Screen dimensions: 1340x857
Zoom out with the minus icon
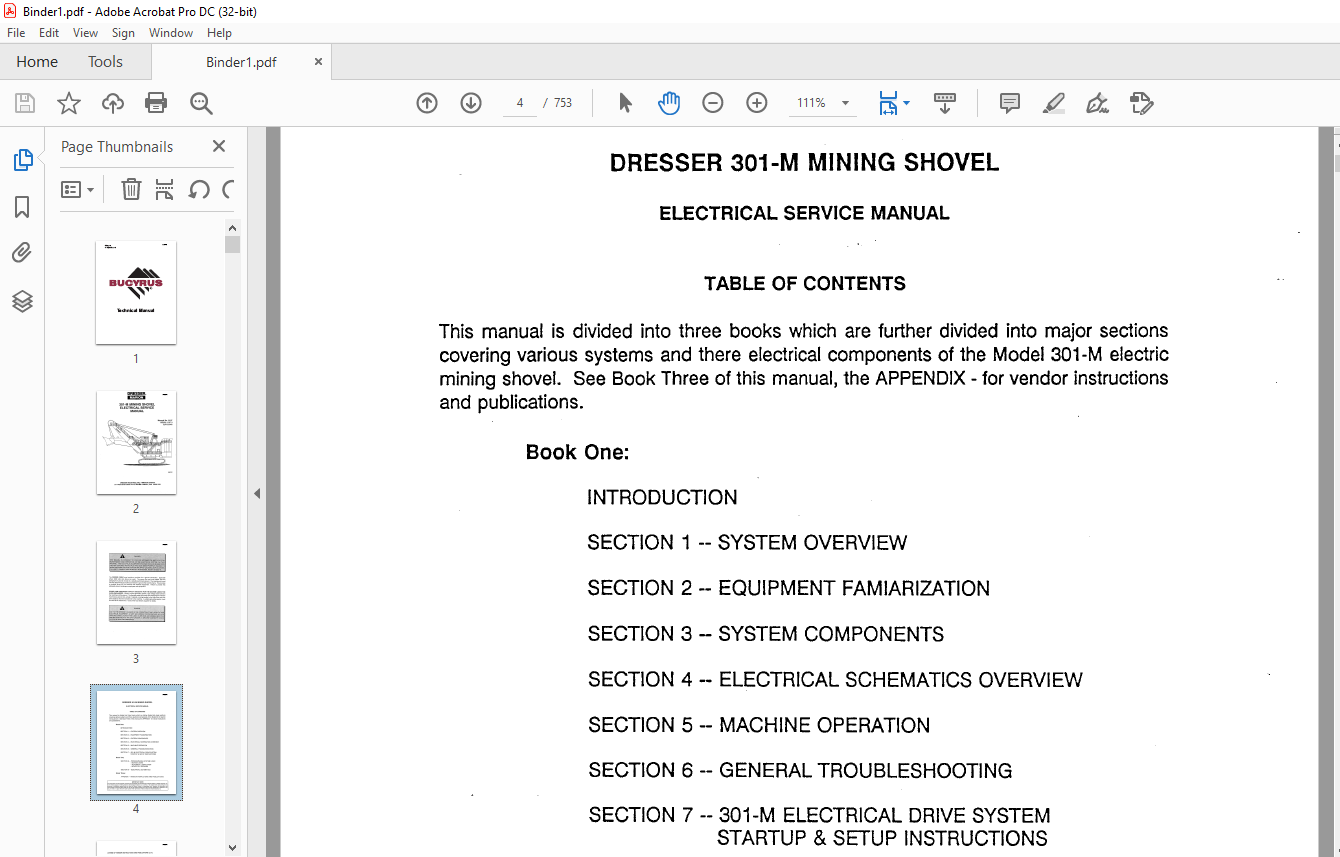tap(713, 103)
